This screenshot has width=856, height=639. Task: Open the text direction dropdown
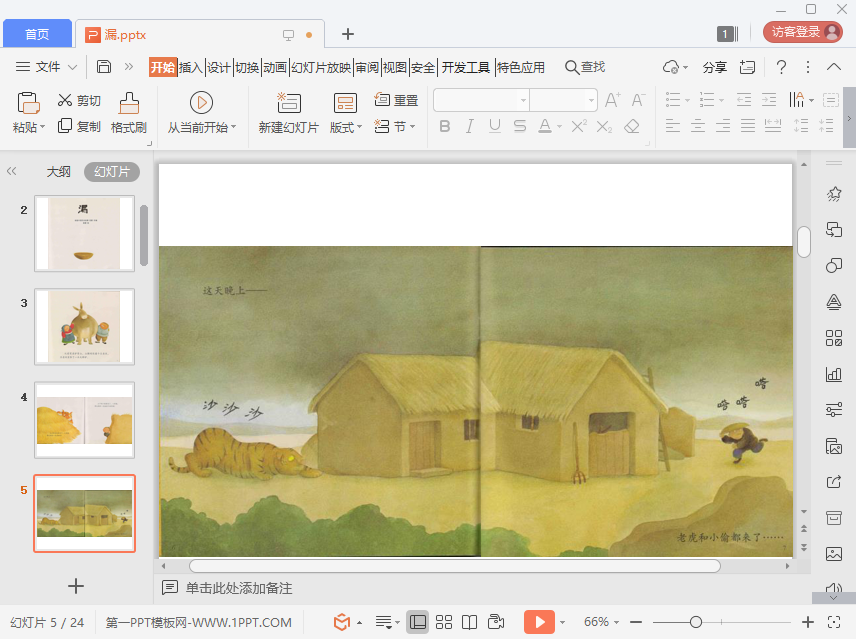click(x=811, y=100)
